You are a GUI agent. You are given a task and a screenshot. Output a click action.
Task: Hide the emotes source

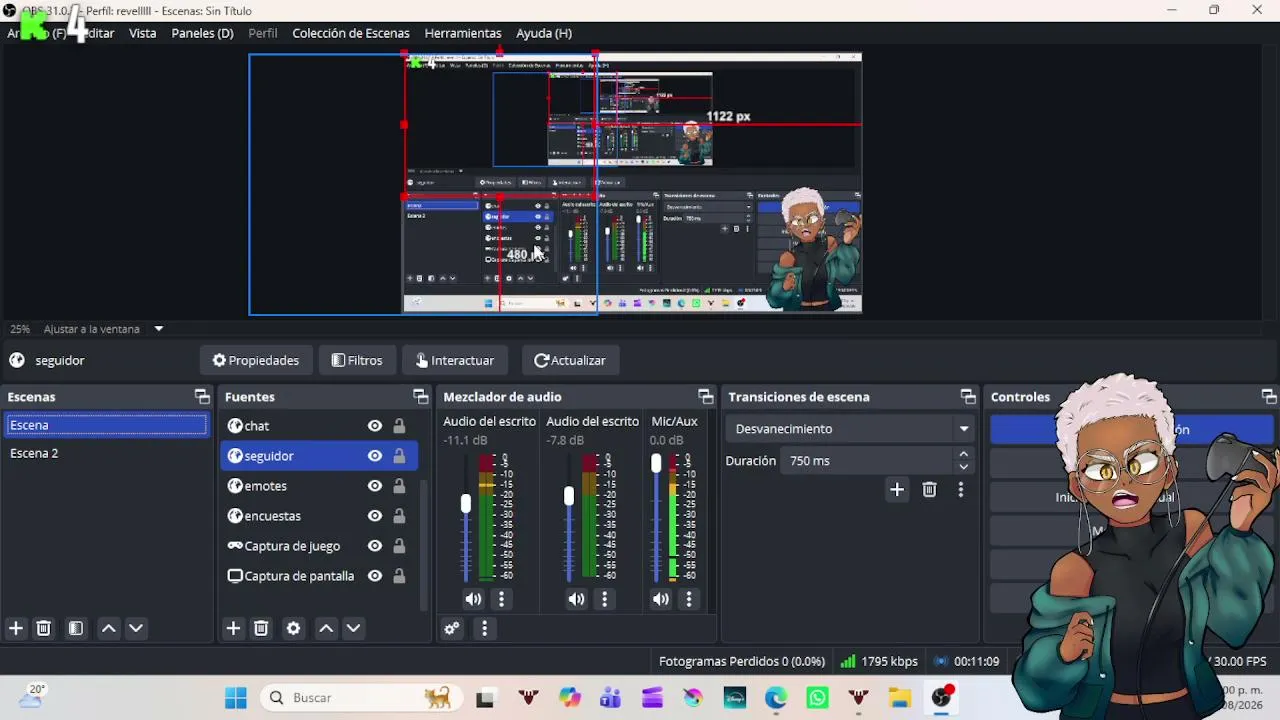coord(375,486)
